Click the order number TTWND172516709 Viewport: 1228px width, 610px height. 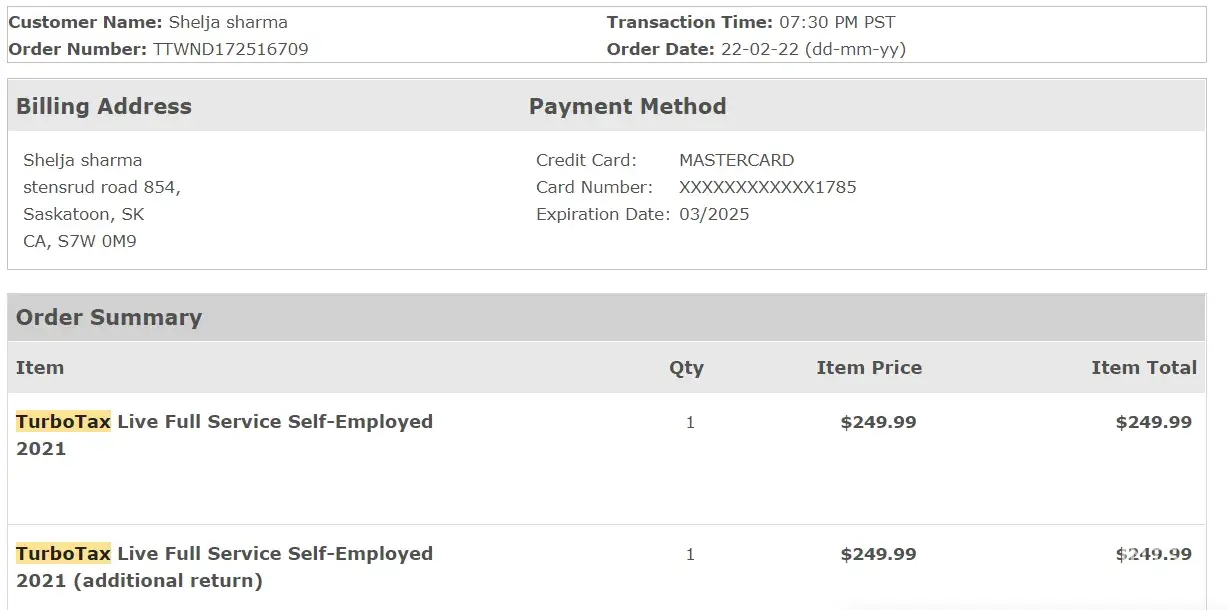(x=230, y=49)
